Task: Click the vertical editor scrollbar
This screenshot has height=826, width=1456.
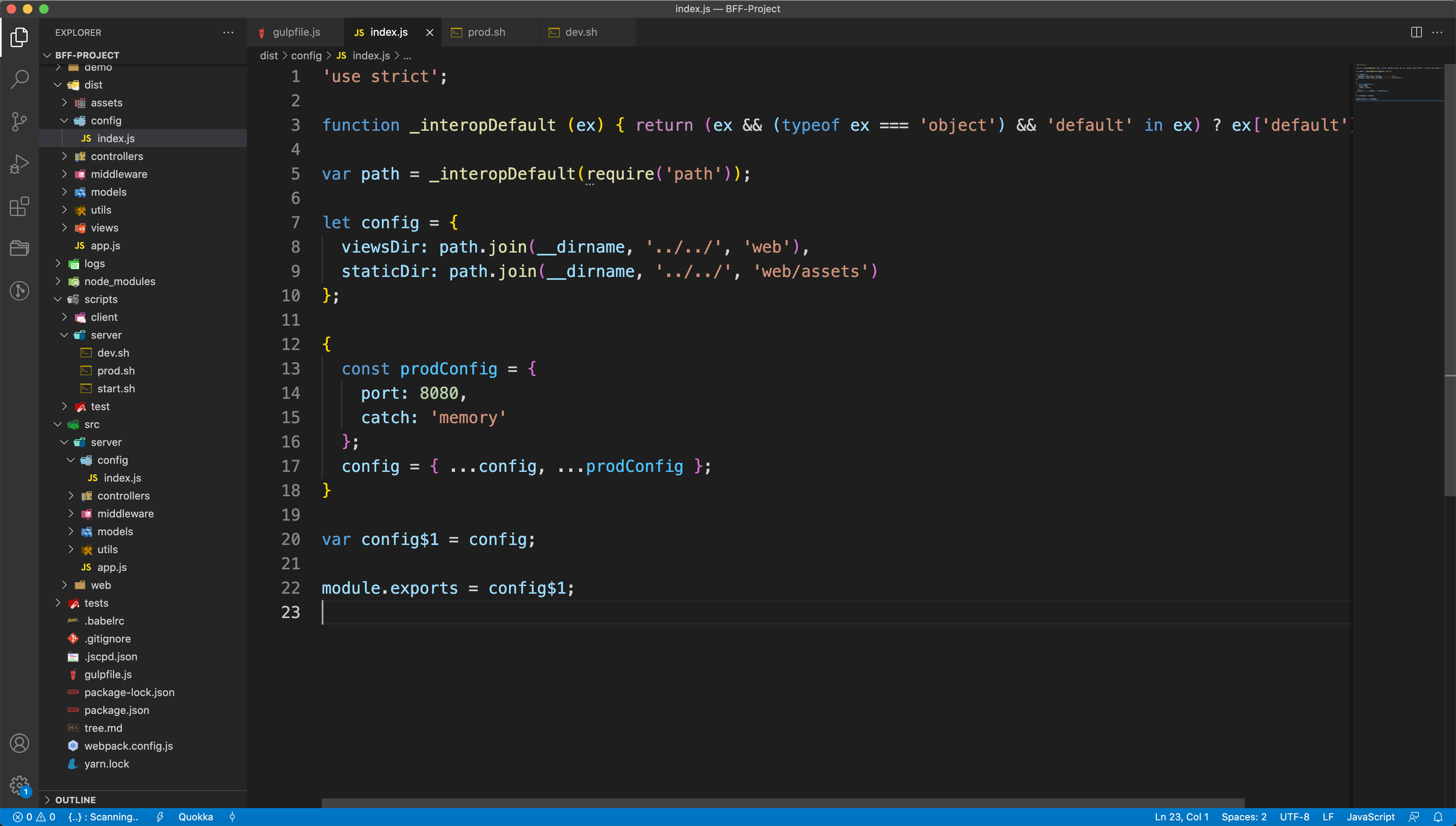Action: 1450,281
